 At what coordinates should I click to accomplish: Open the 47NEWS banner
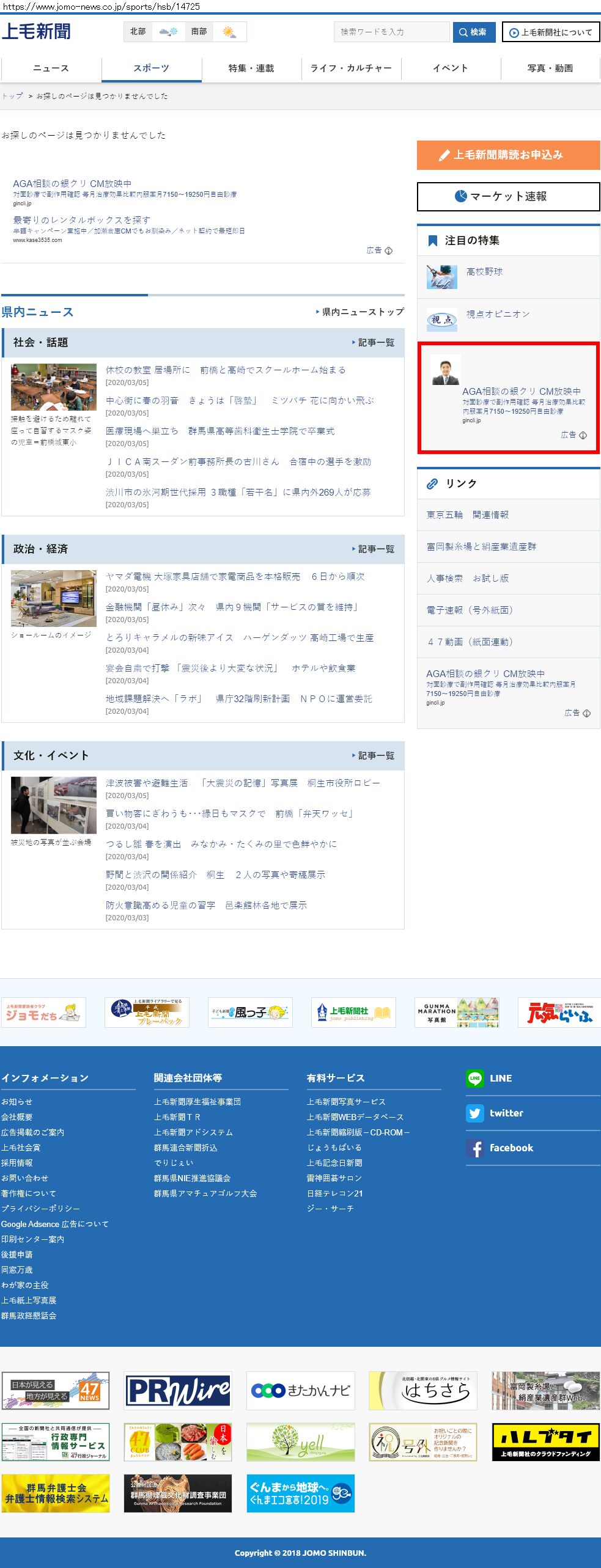click(x=56, y=1390)
